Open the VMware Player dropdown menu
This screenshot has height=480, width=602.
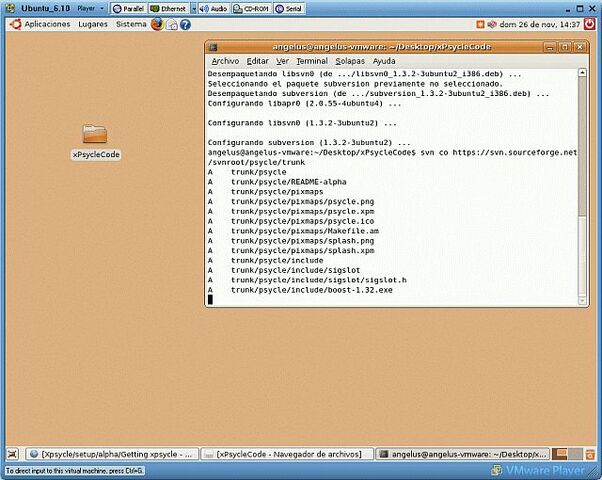pos(91,8)
